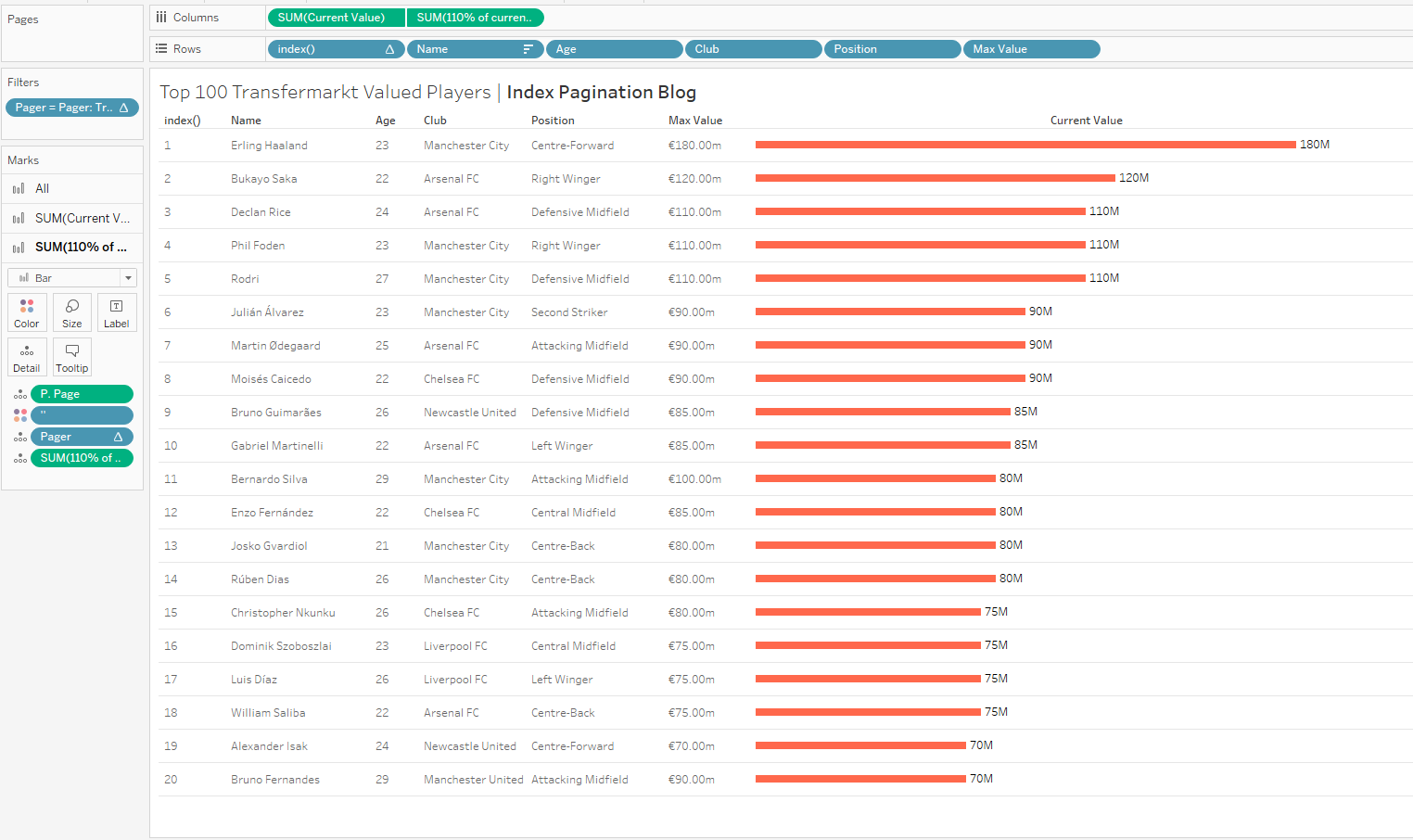The width and height of the screenshot is (1413, 840).
Task: Click Erling Haaland's red value bar
Action: [1025, 145]
